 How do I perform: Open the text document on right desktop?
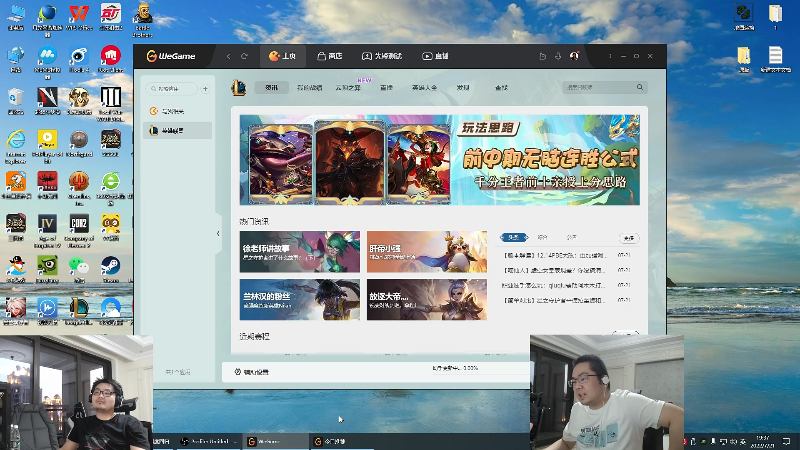click(776, 59)
